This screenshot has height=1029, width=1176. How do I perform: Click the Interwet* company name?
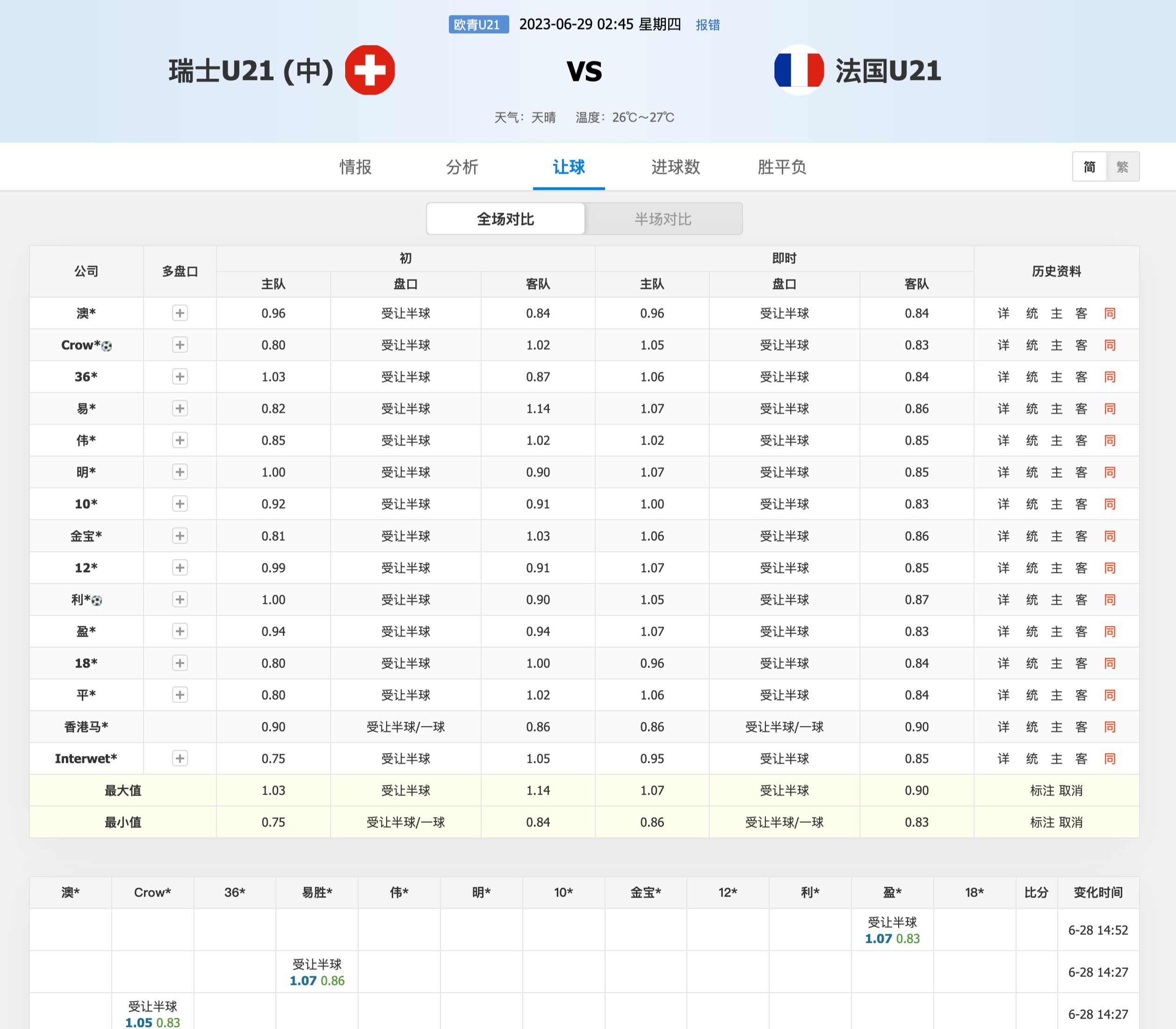pos(86,759)
